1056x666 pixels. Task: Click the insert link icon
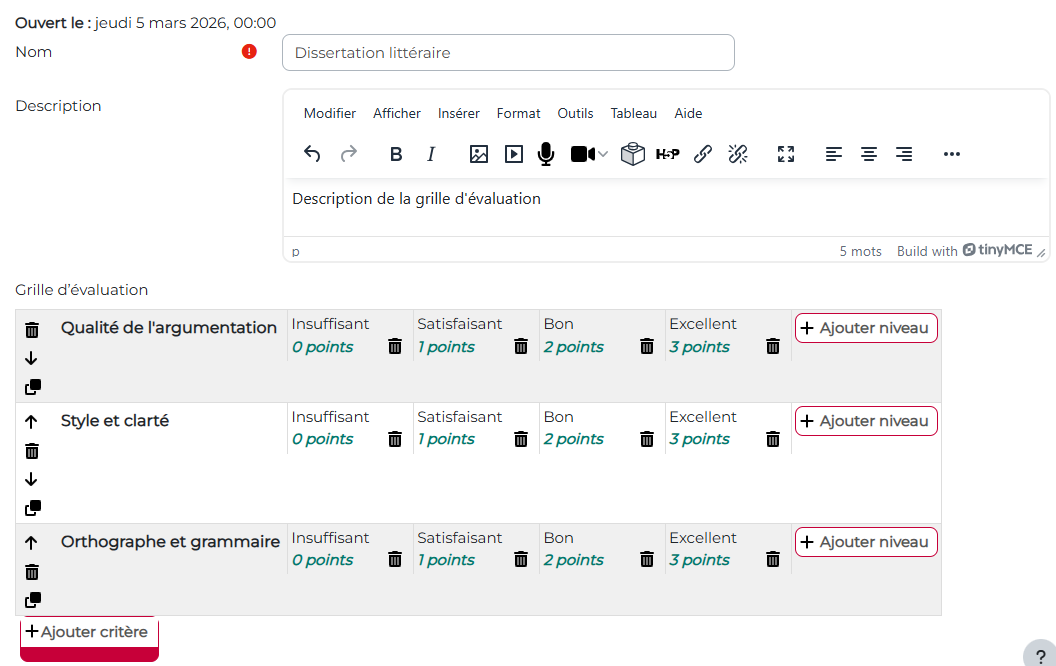703,154
